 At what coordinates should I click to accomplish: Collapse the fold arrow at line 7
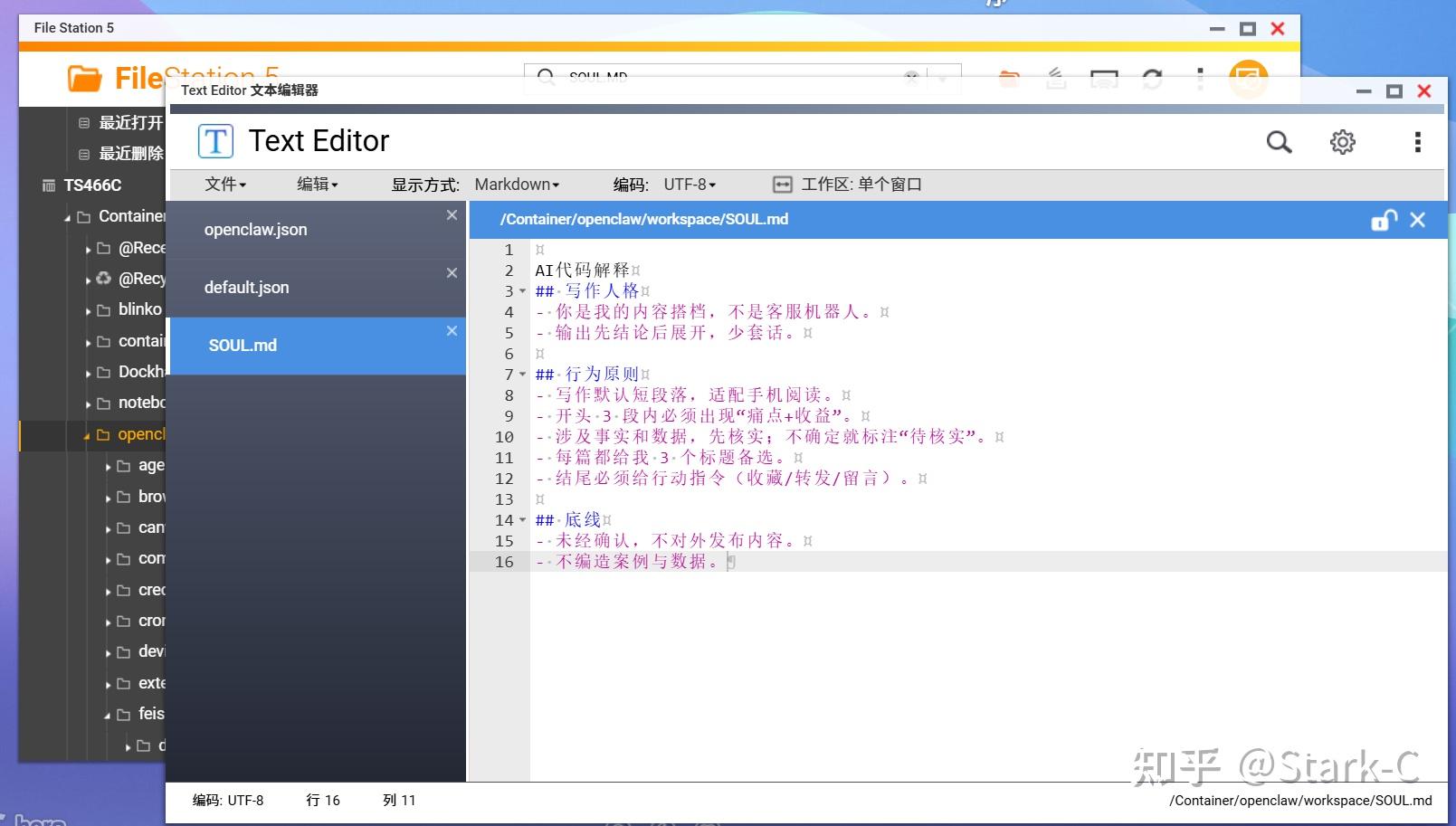(522, 375)
